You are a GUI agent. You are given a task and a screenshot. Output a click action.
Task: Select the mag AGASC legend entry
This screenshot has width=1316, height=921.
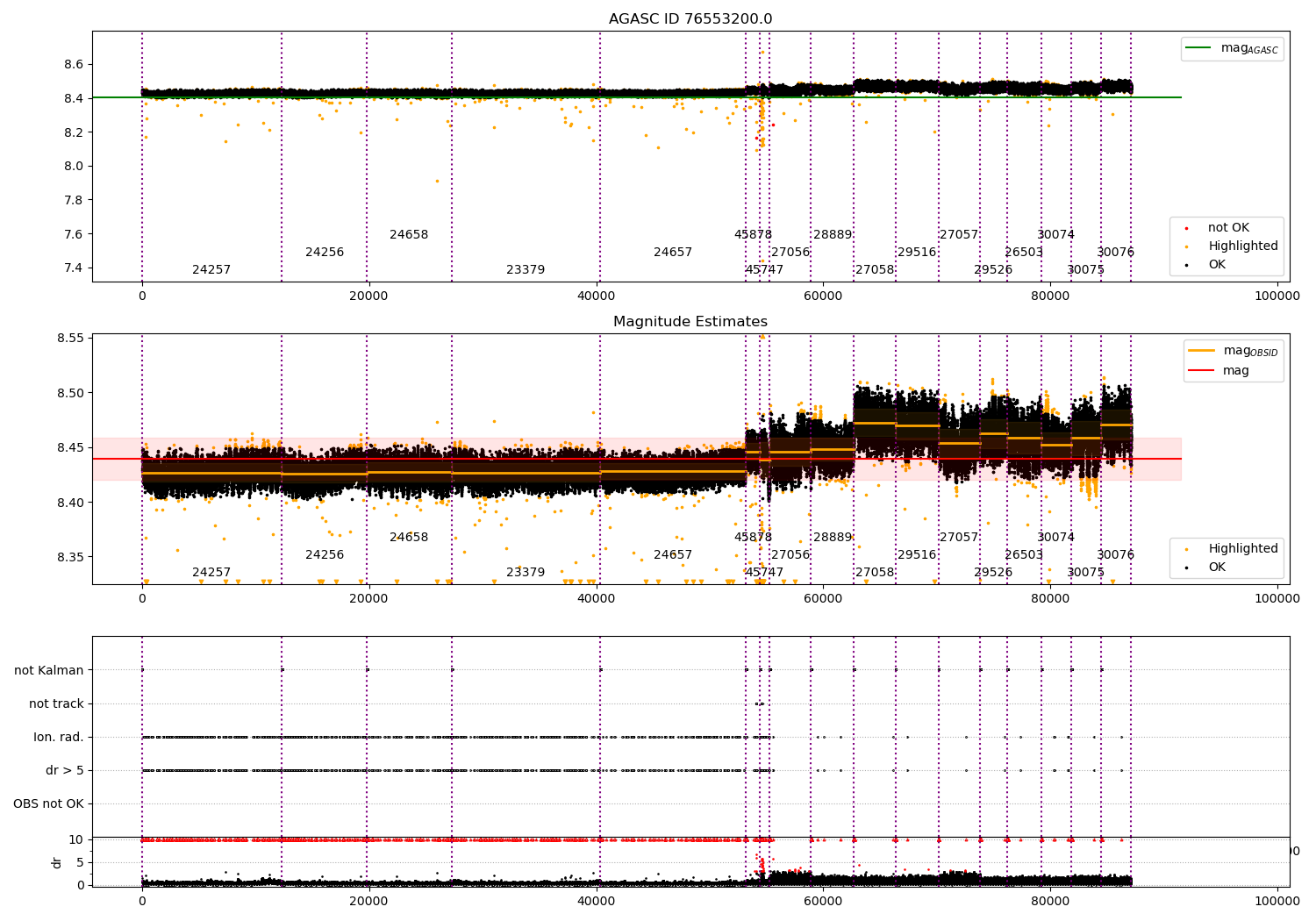click(x=1232, y=48)
